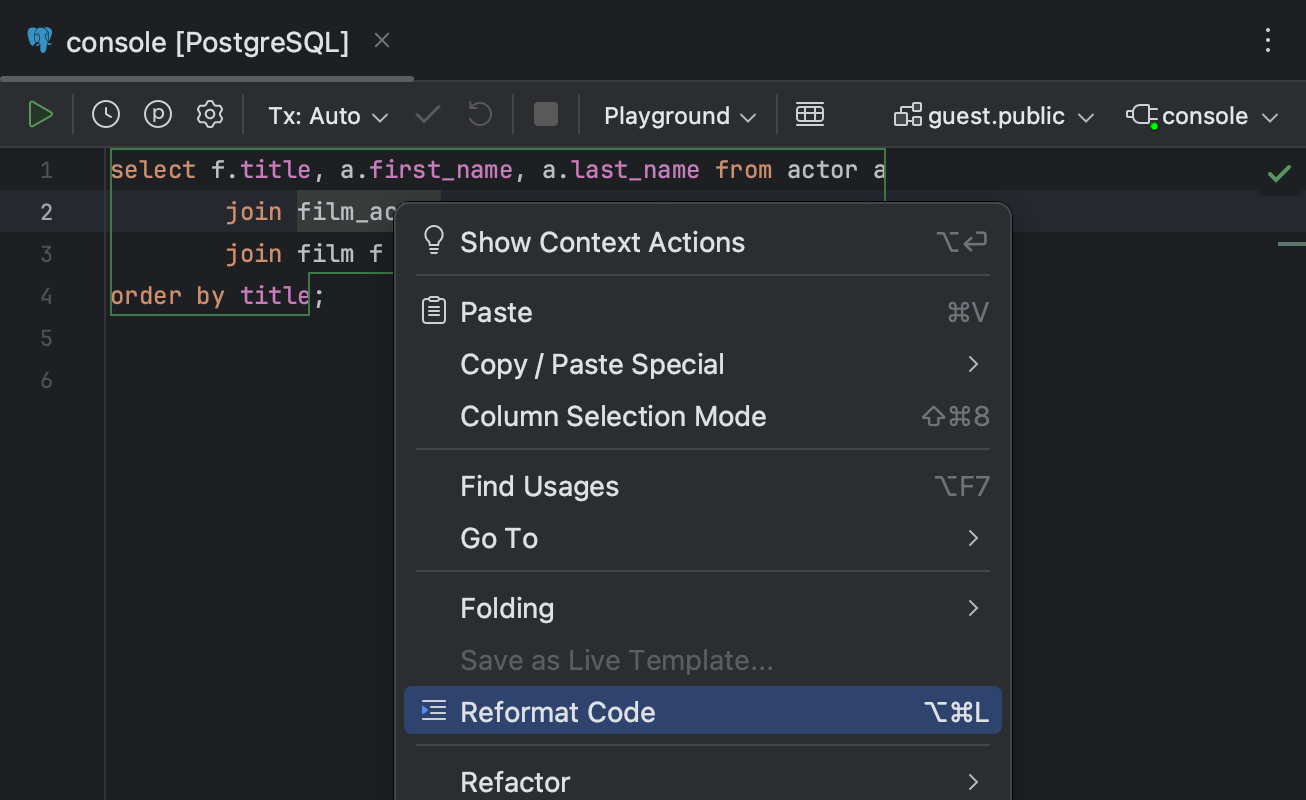Viewport: 1306px width, 800px height.
Task: Click the PostgreSQL elephant icon on the tab
Action: coord(39,40)
